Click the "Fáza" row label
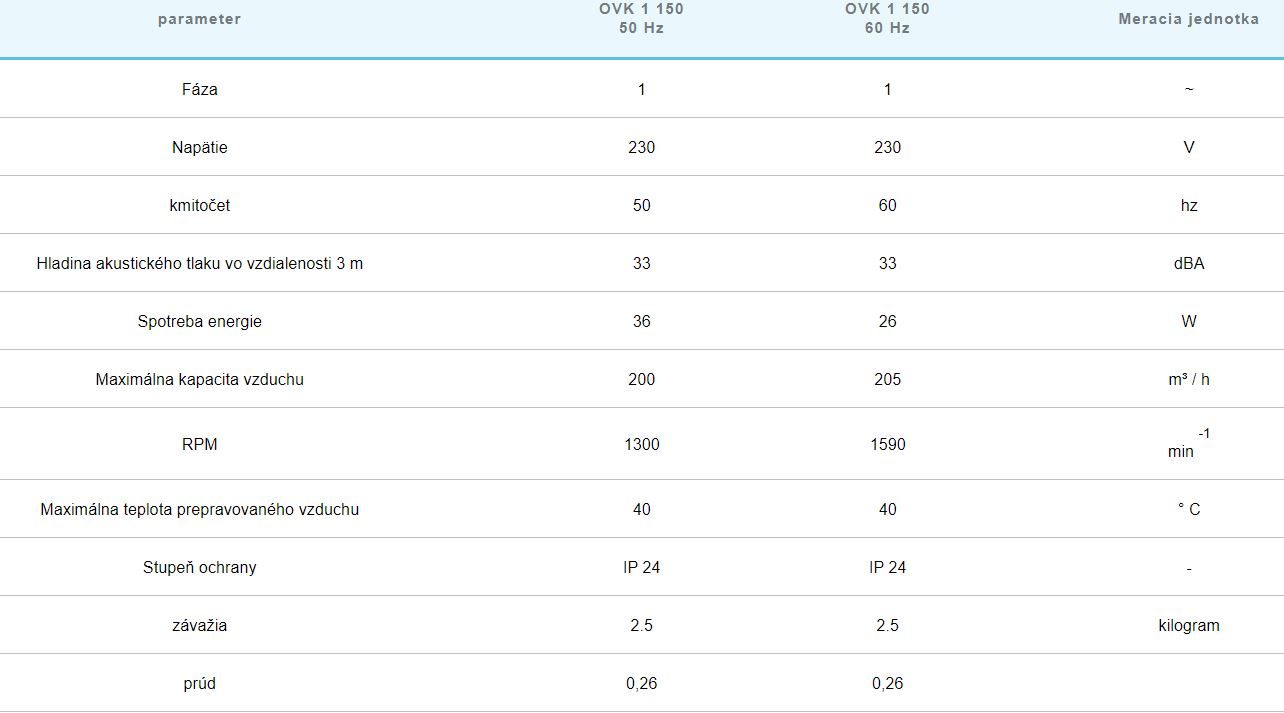Screen dimensions: 1284x713 tap(199, 89)
